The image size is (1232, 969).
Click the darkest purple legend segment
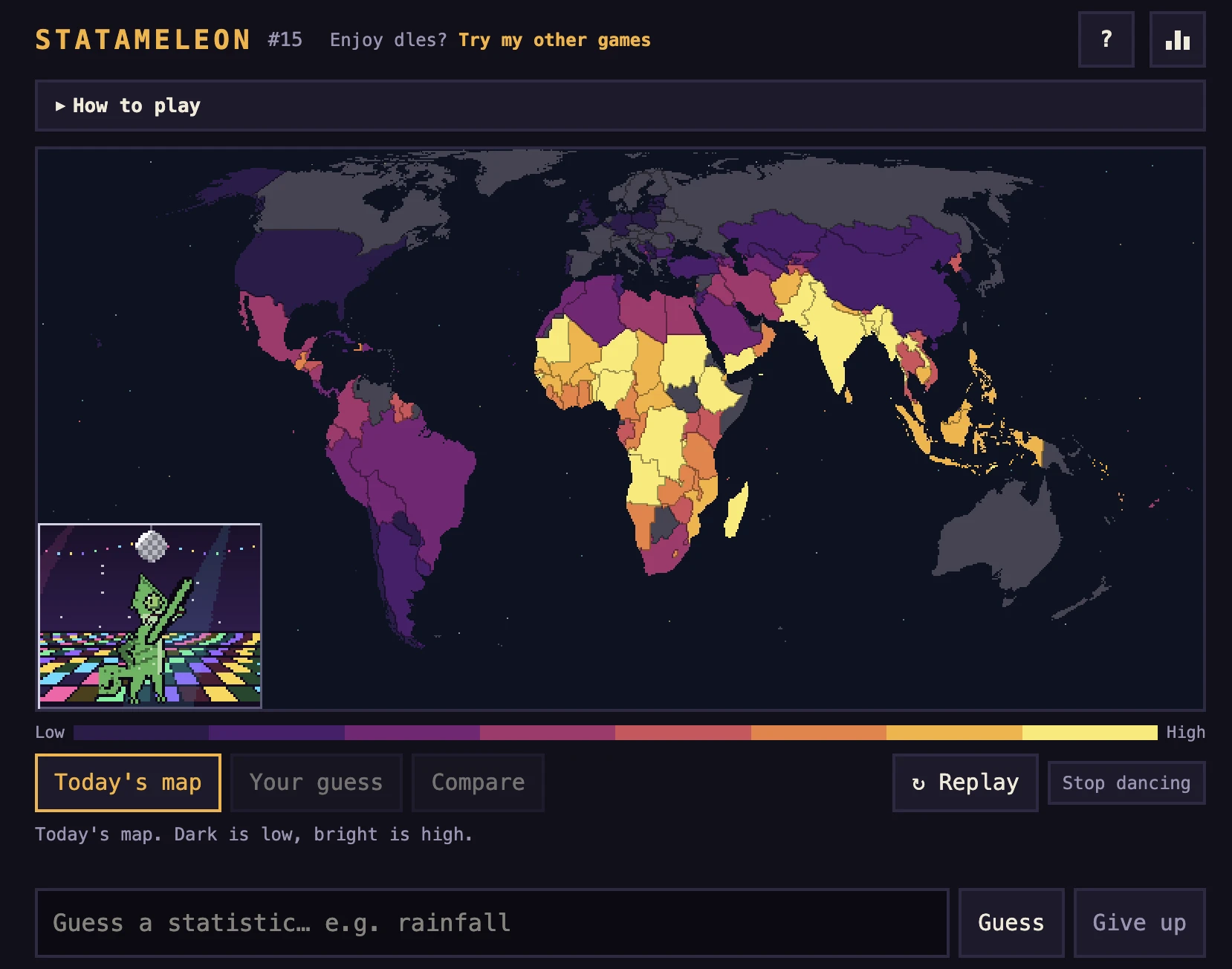click(x=141, y=733)
